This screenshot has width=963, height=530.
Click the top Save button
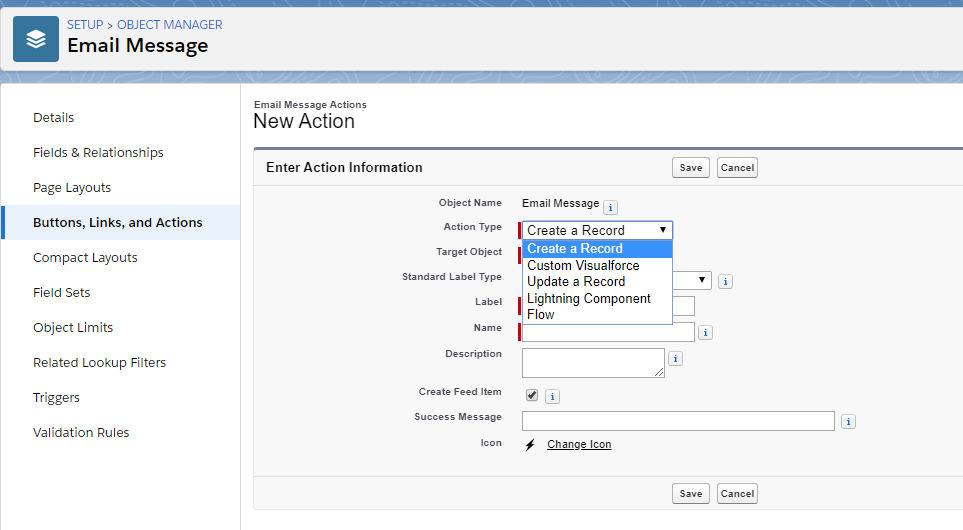691,168
